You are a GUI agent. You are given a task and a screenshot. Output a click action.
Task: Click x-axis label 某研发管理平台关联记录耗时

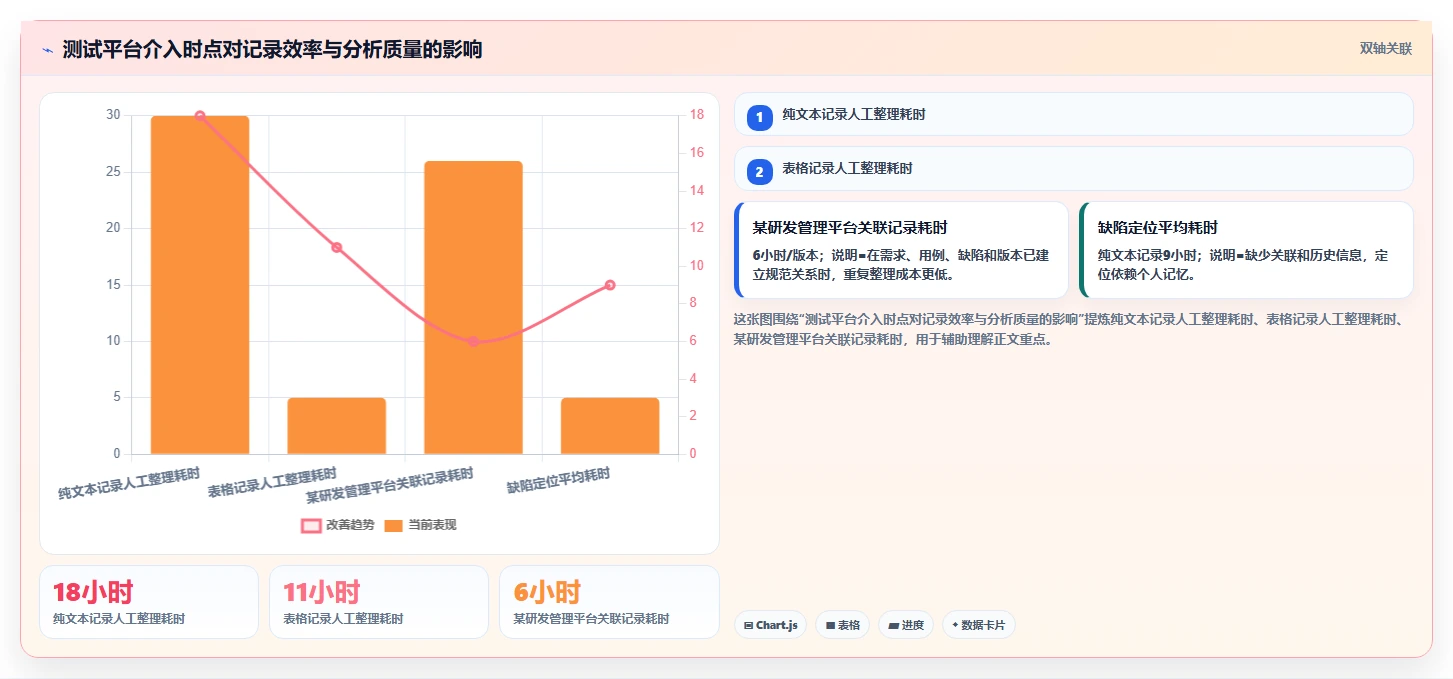pyautogui.click(x=390, y=484)
